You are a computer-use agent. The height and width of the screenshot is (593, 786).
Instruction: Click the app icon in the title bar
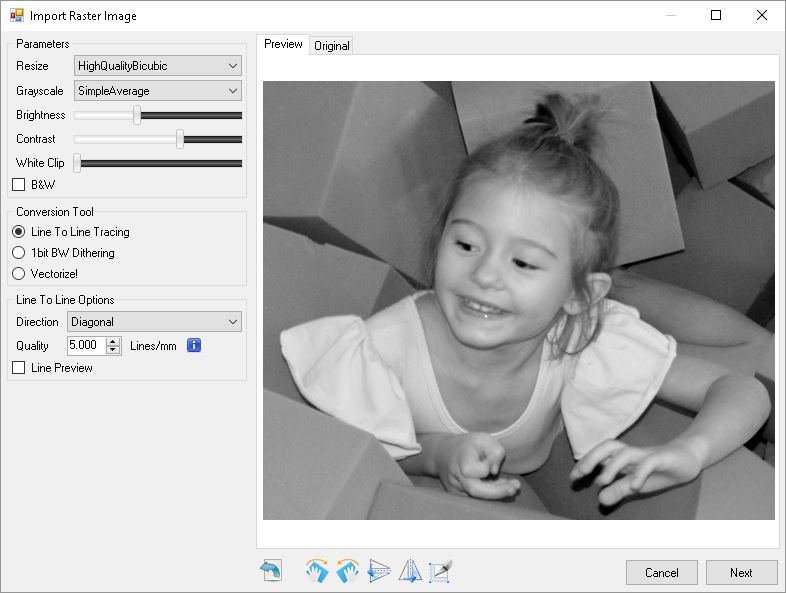coord(16,16)
